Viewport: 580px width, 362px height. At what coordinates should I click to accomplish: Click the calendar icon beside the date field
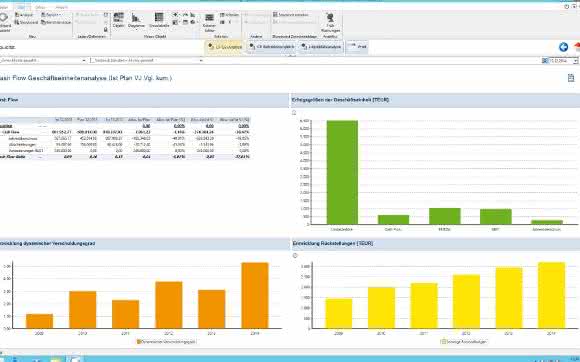[x=545, y=60]
